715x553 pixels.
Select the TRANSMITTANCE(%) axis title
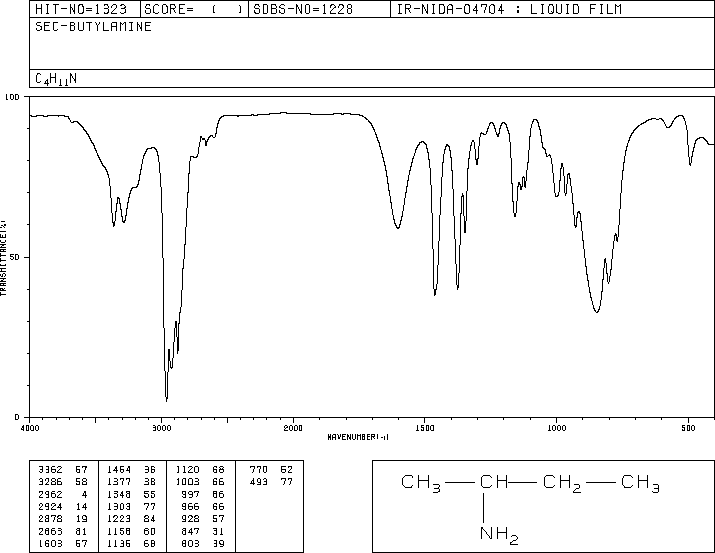(3, 258)
